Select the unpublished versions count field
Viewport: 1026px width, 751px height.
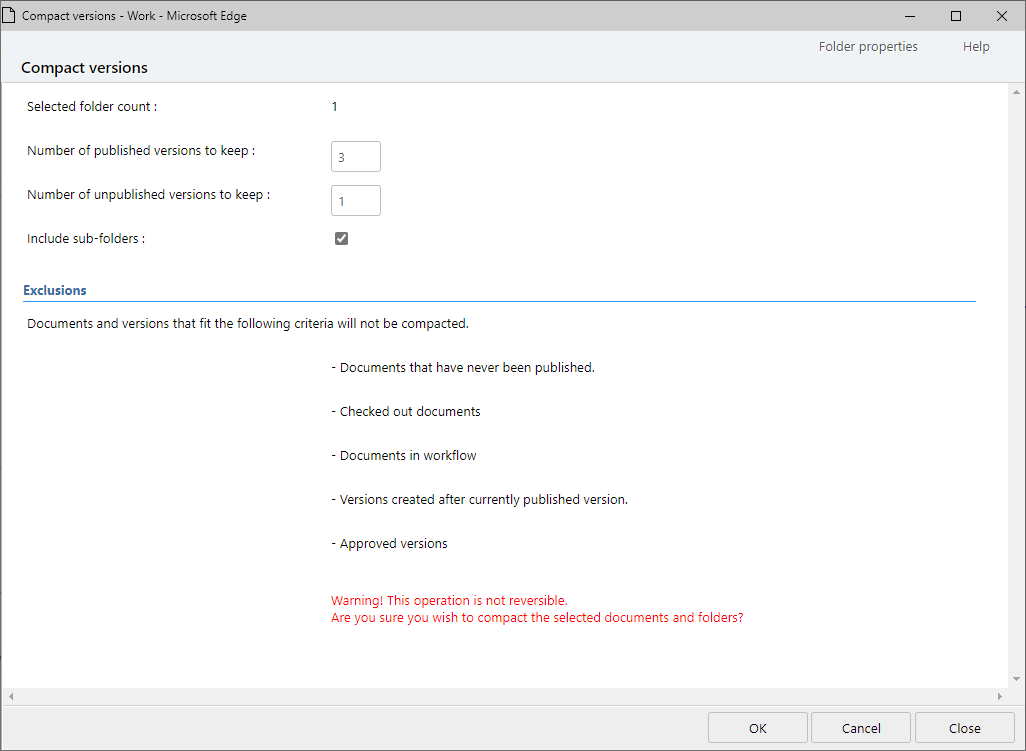click(x=355, y=200)
